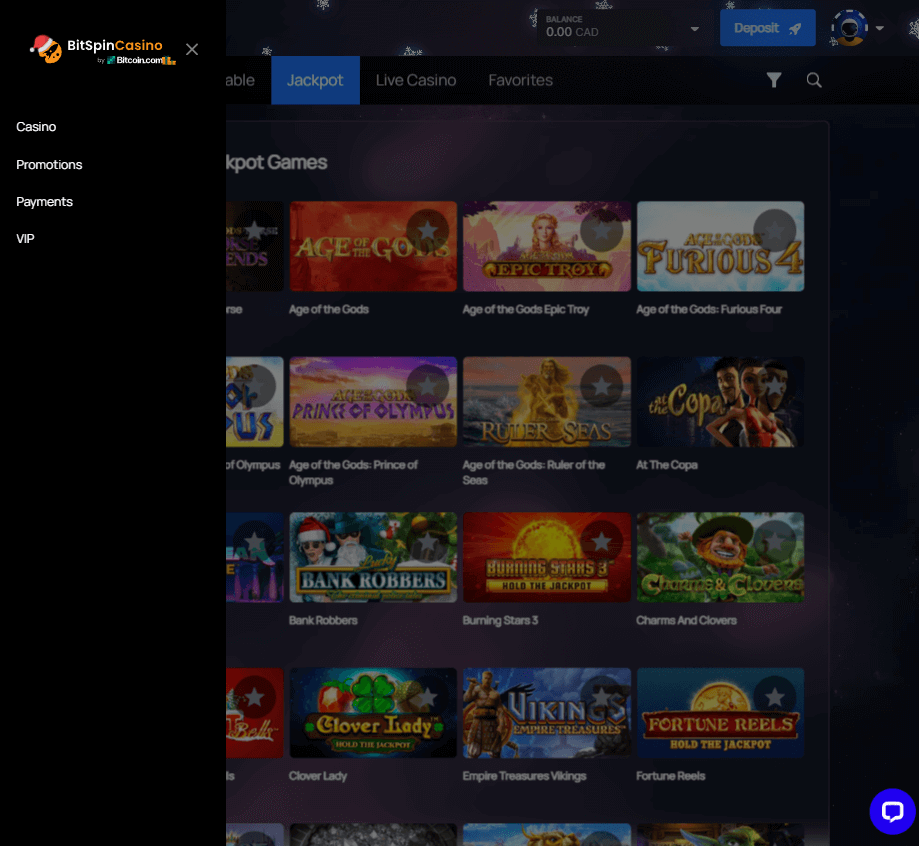Open the Payments menu item

click(x=45, y=202)
